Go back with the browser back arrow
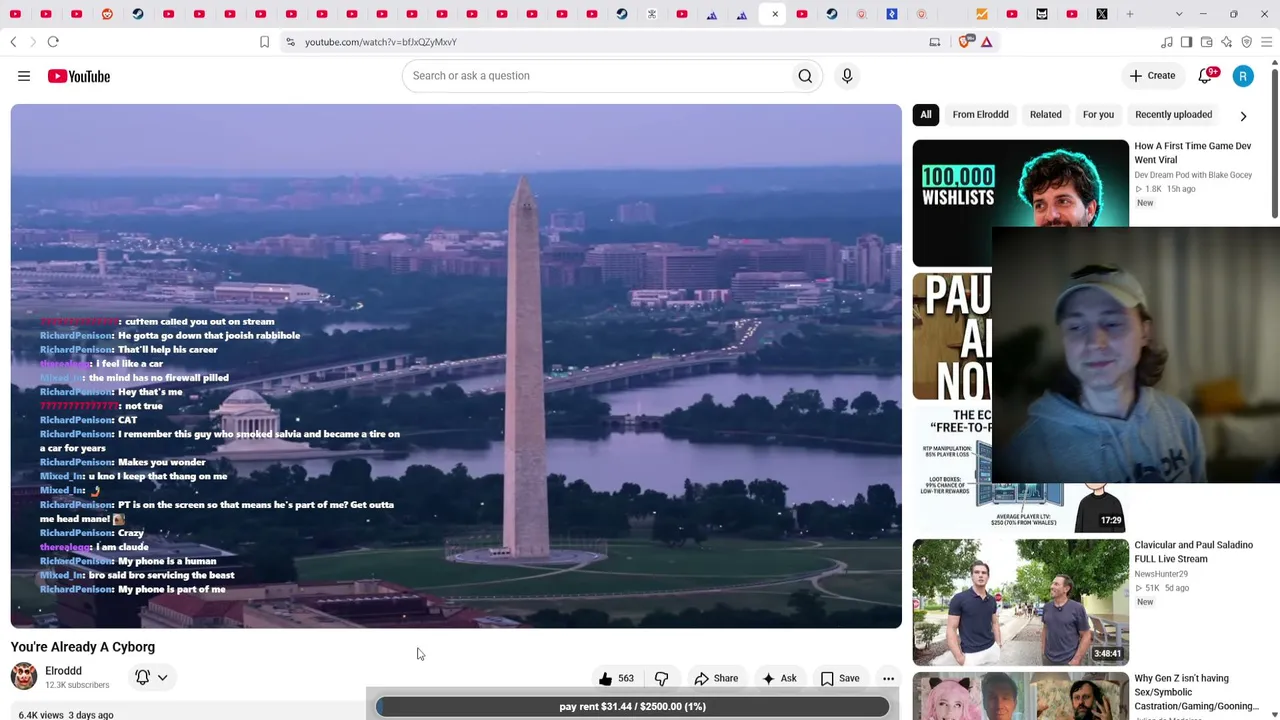 13,42
